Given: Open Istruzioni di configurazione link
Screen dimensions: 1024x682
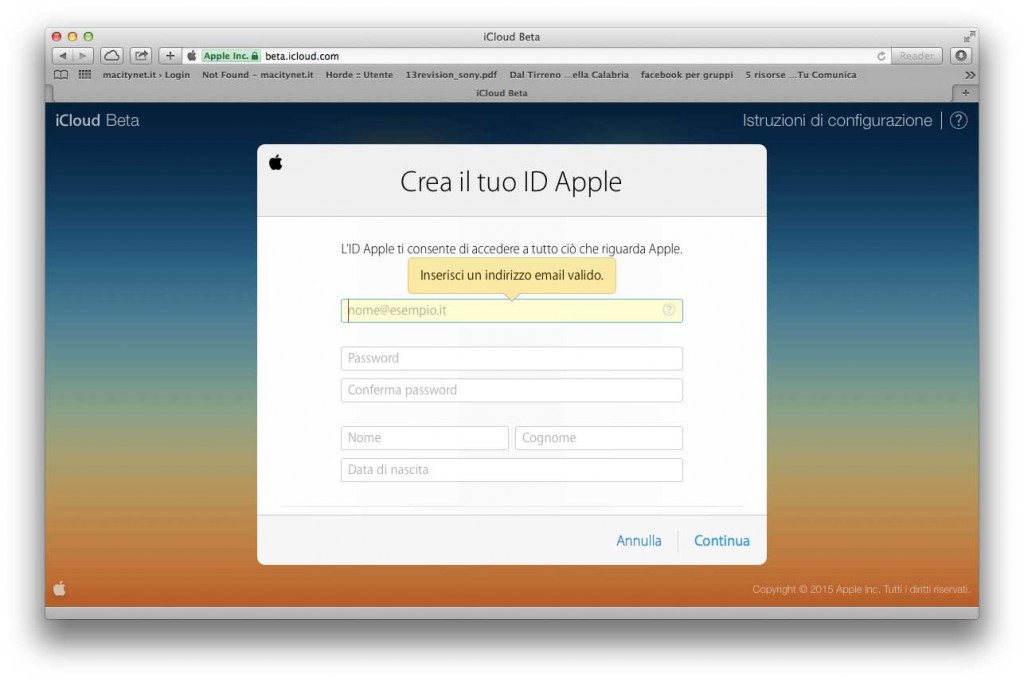Looking at the screenshot, I should tap(837, 120).
